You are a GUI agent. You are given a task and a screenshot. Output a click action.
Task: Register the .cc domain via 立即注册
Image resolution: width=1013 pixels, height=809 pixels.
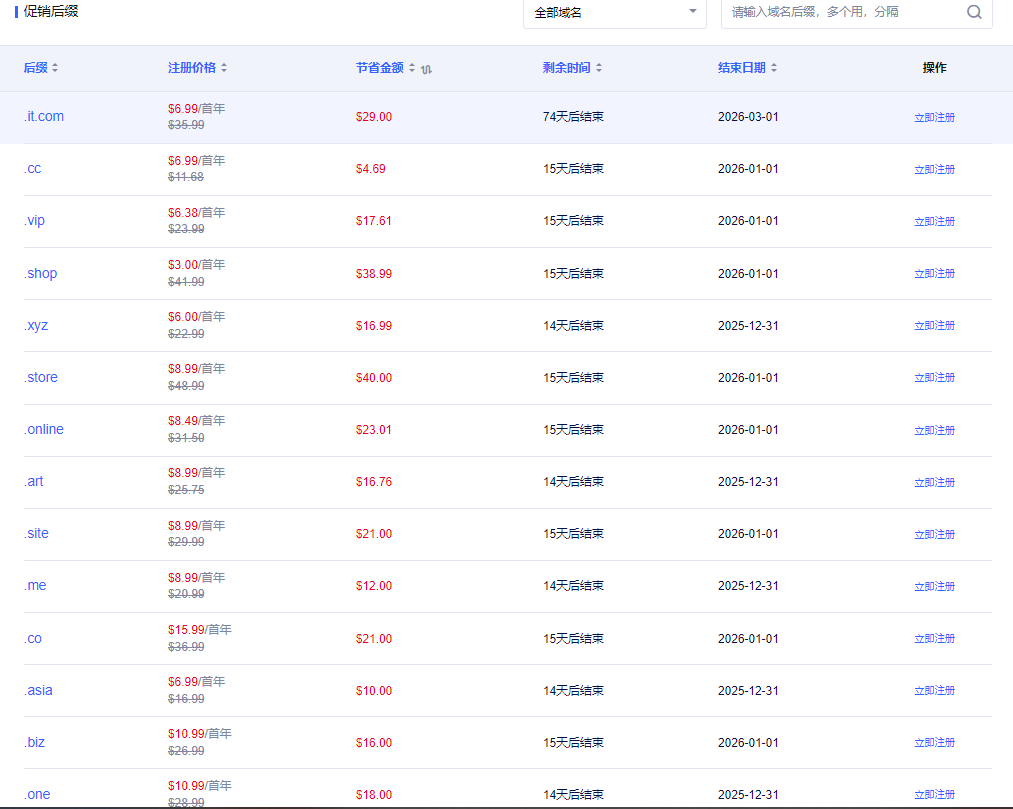(x=934, y=169)
